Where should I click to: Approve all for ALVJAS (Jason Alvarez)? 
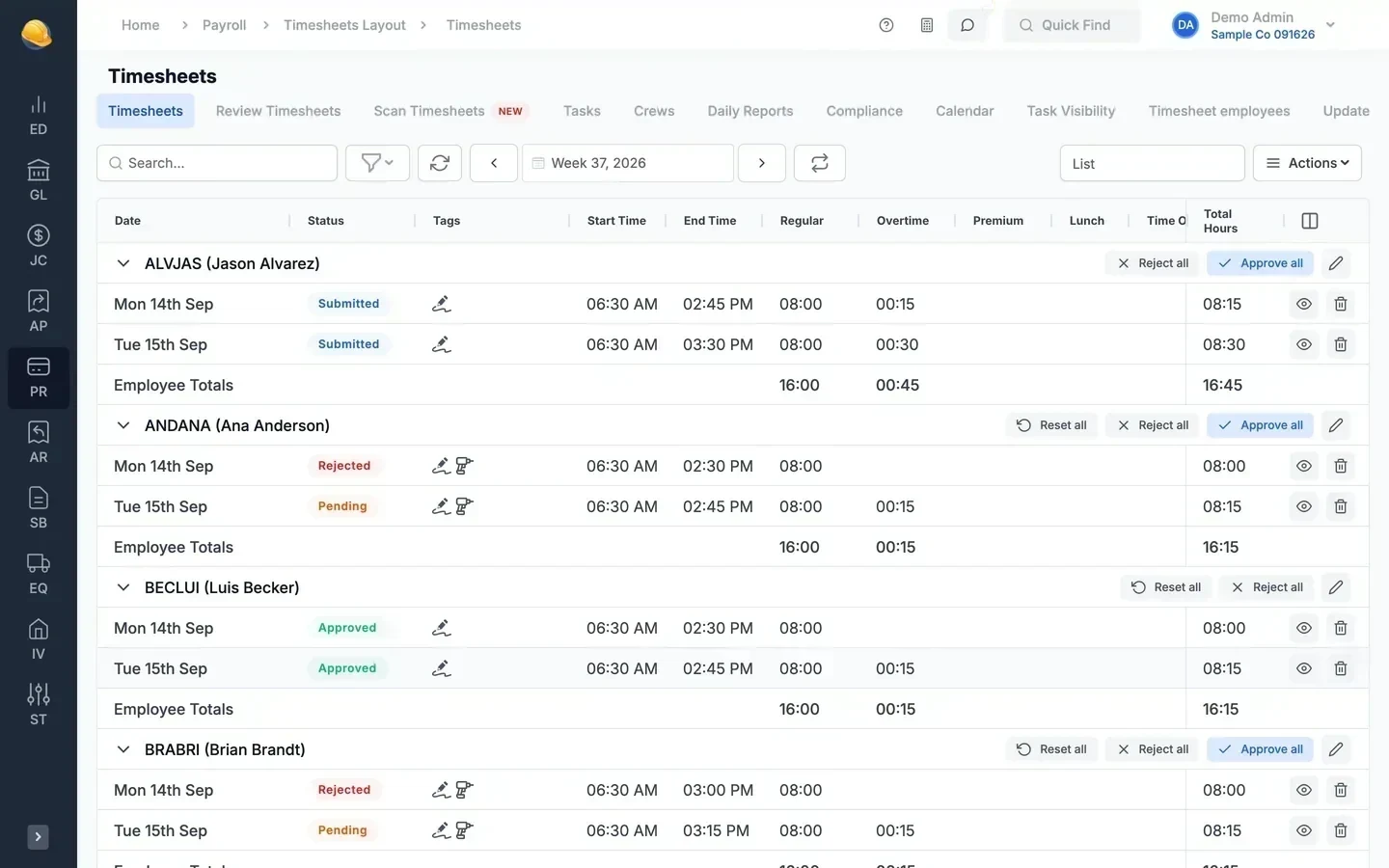click(1261, 263)
